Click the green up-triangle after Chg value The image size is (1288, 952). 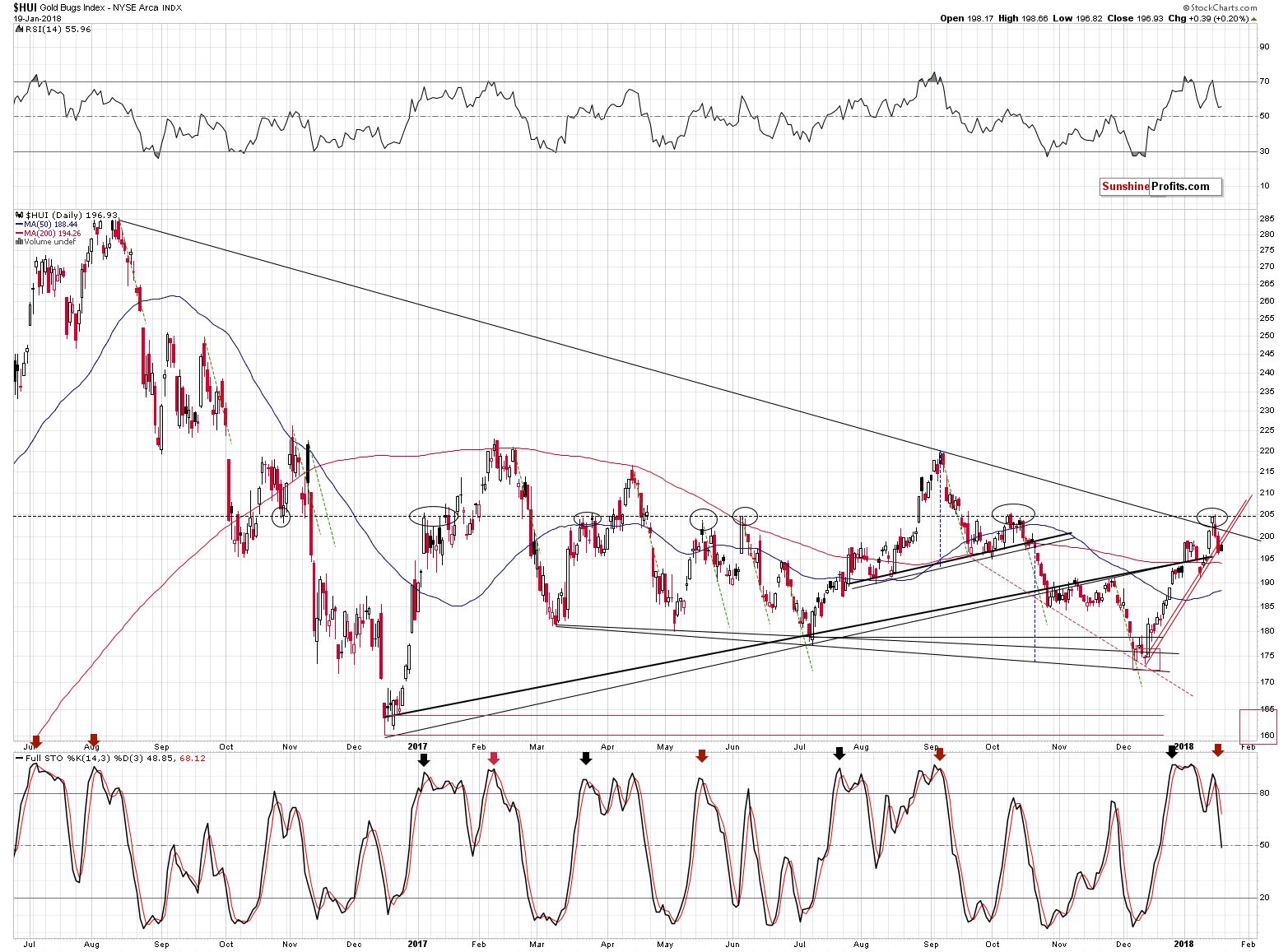point(1254,18)
